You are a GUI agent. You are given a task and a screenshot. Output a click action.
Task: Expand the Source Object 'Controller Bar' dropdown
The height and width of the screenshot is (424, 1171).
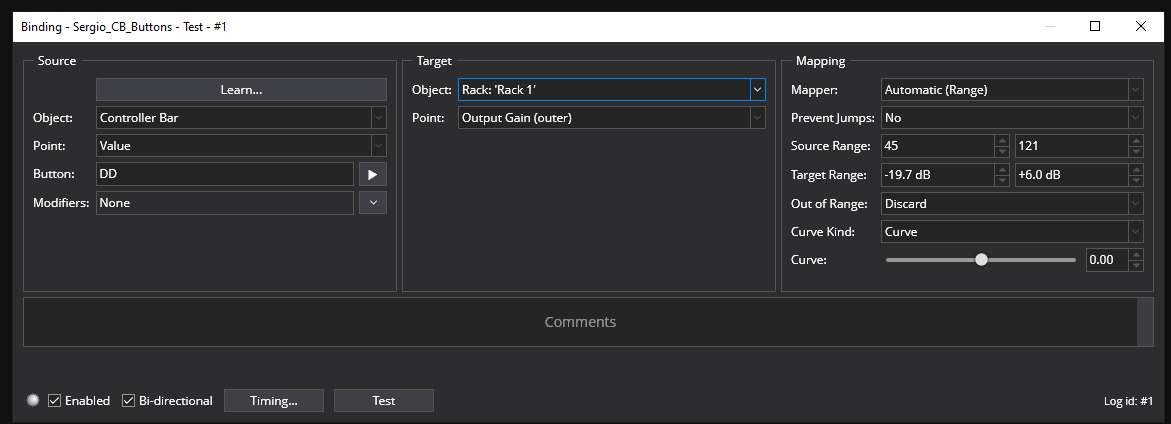click(x=378, y=117)
